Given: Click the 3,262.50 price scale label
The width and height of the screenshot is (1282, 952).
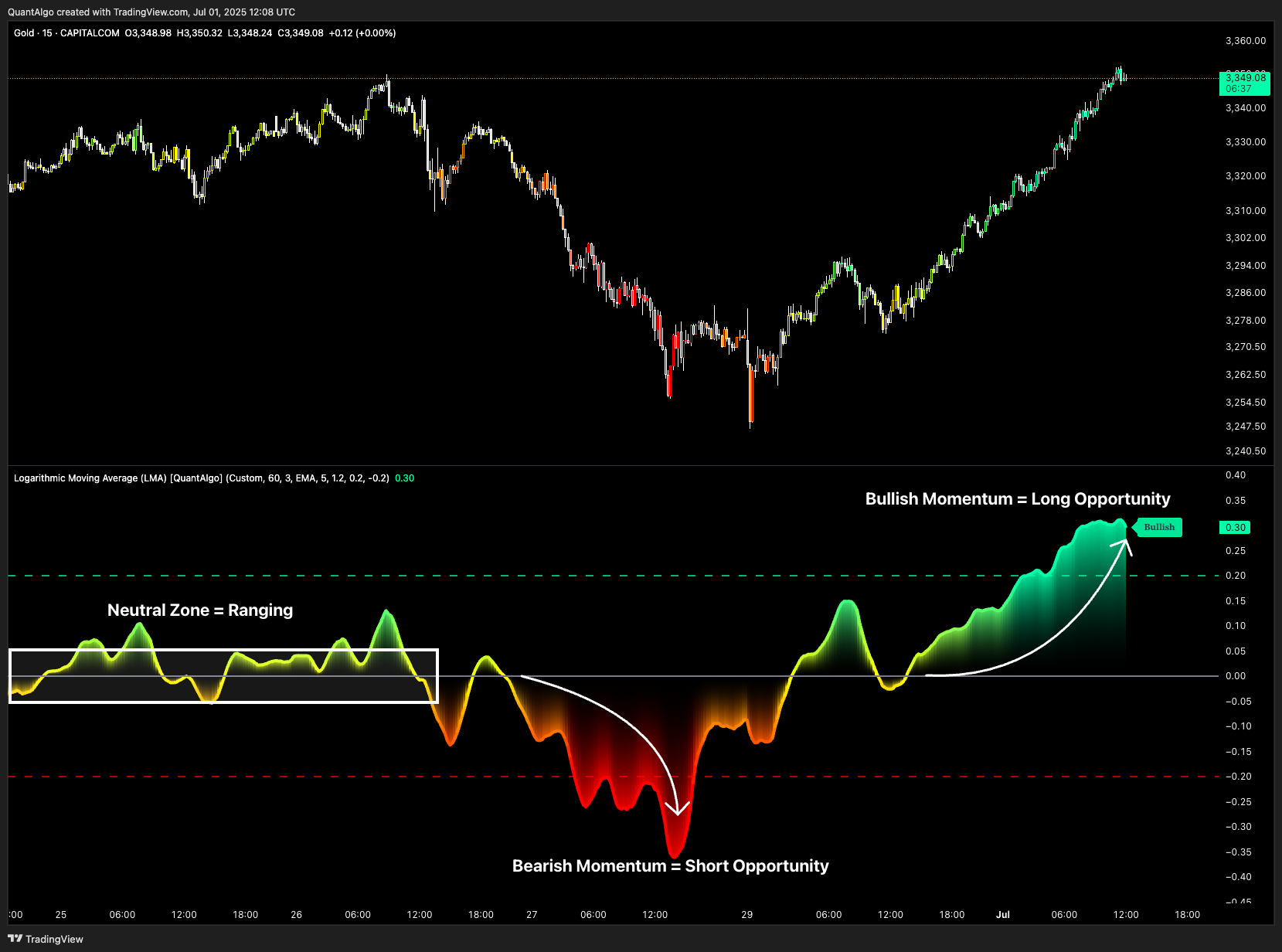Looking at the screenshot, I should [x=1246, y=375].
